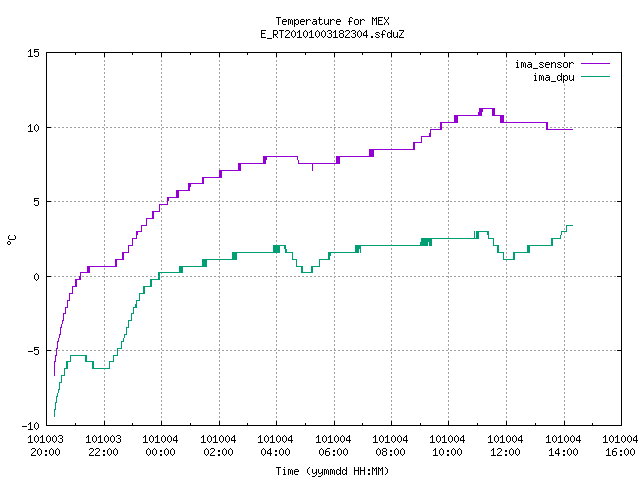Image resolution: width=640 pixels, height=480 pixels.
Task: Click the green ima_dpu curve dip near 05:00
Action: 307,272
